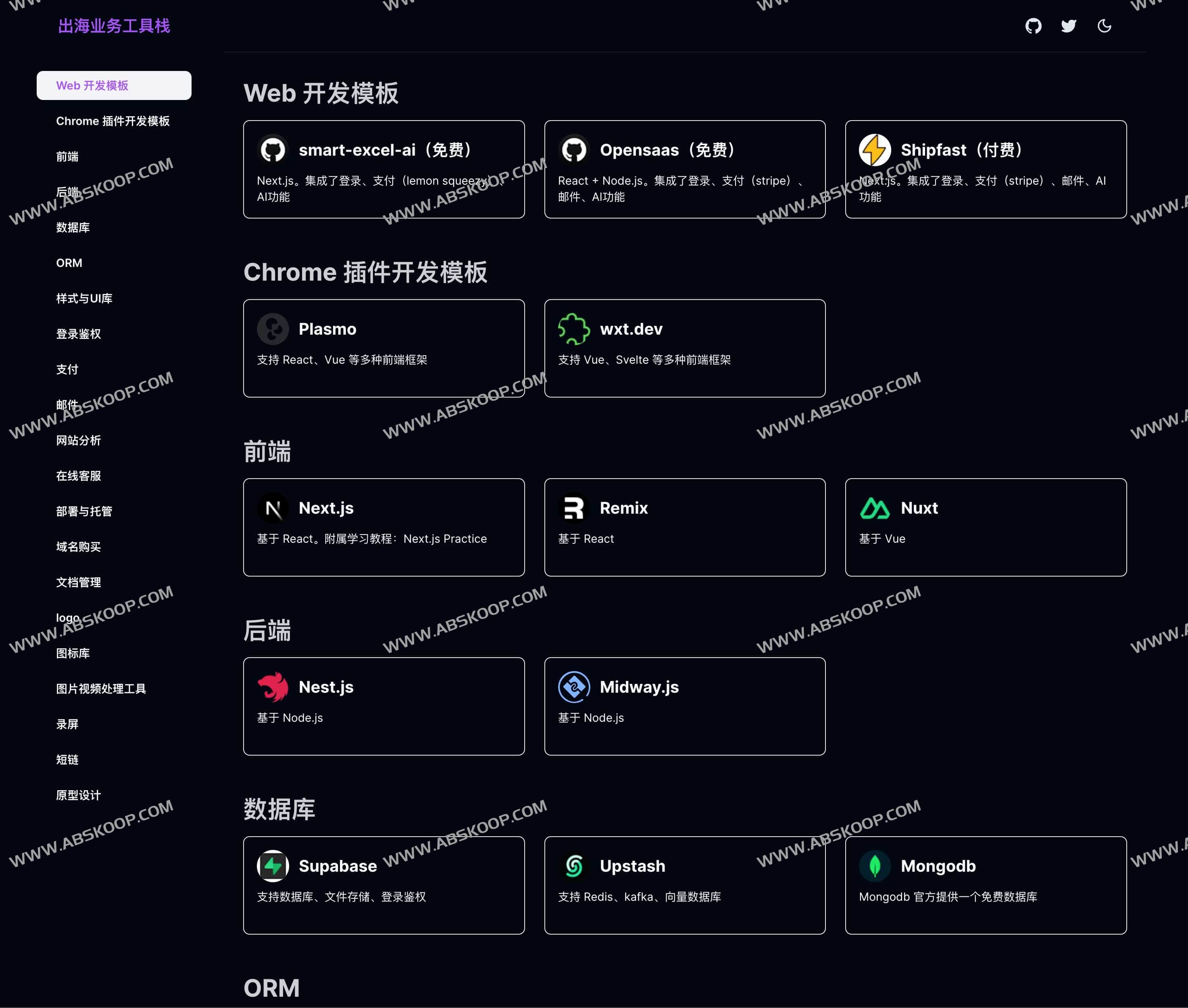
Task: Click the Nuxt green mountain logo
Action: pos(874,508)
